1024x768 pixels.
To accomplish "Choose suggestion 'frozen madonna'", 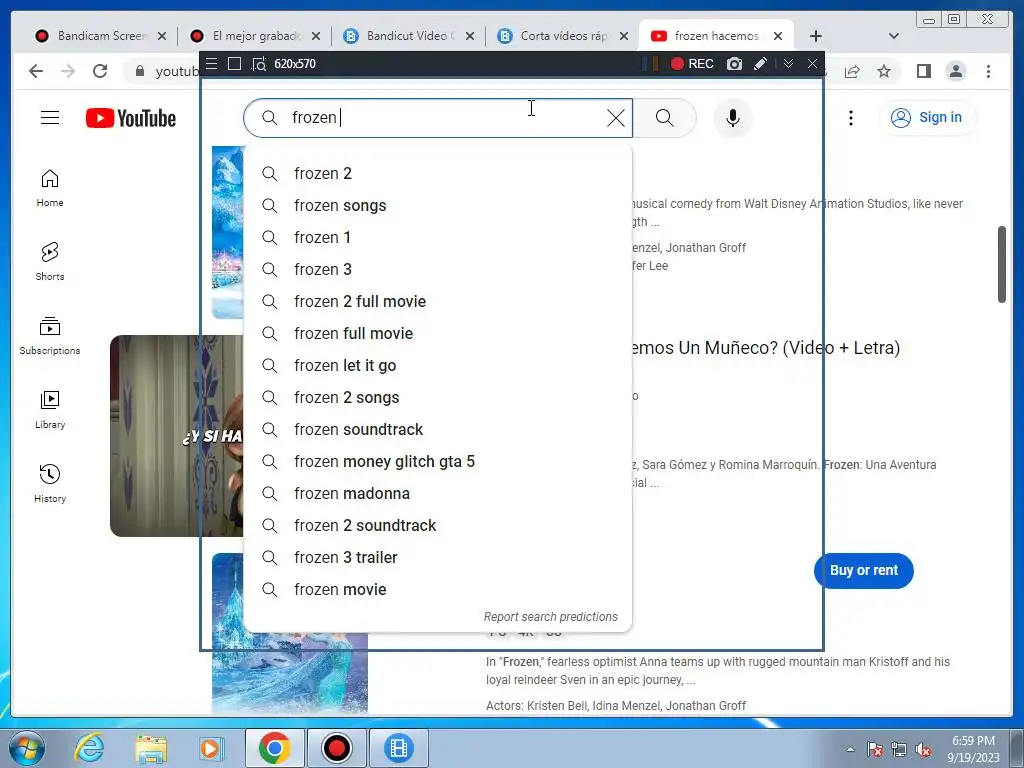I will (438, 493).
